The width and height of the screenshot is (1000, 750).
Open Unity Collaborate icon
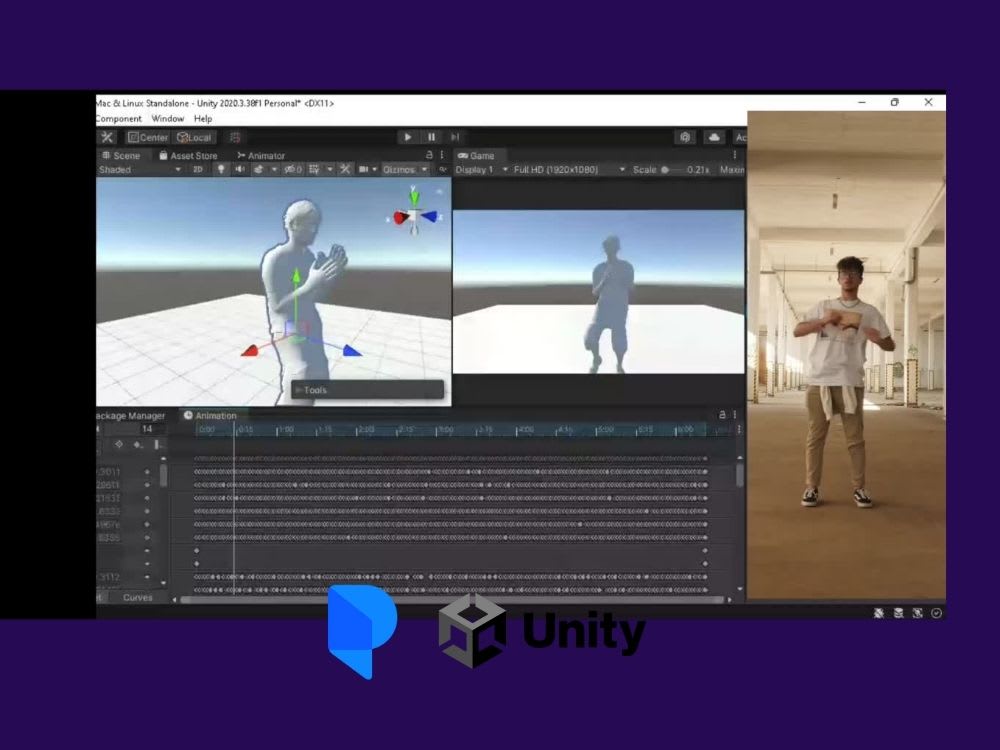(x=685, y=137)
